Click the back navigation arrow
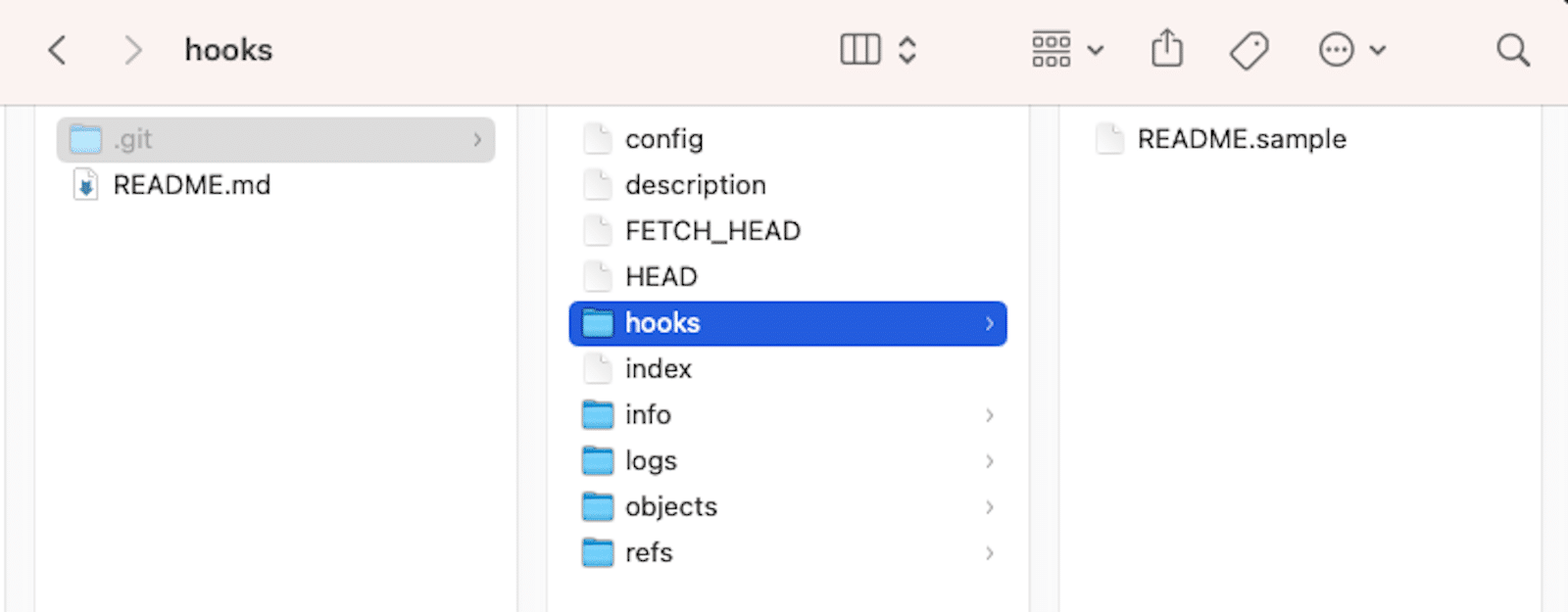Image resolution: width=1568 pixels, height=612 pixels. point(57,49)
